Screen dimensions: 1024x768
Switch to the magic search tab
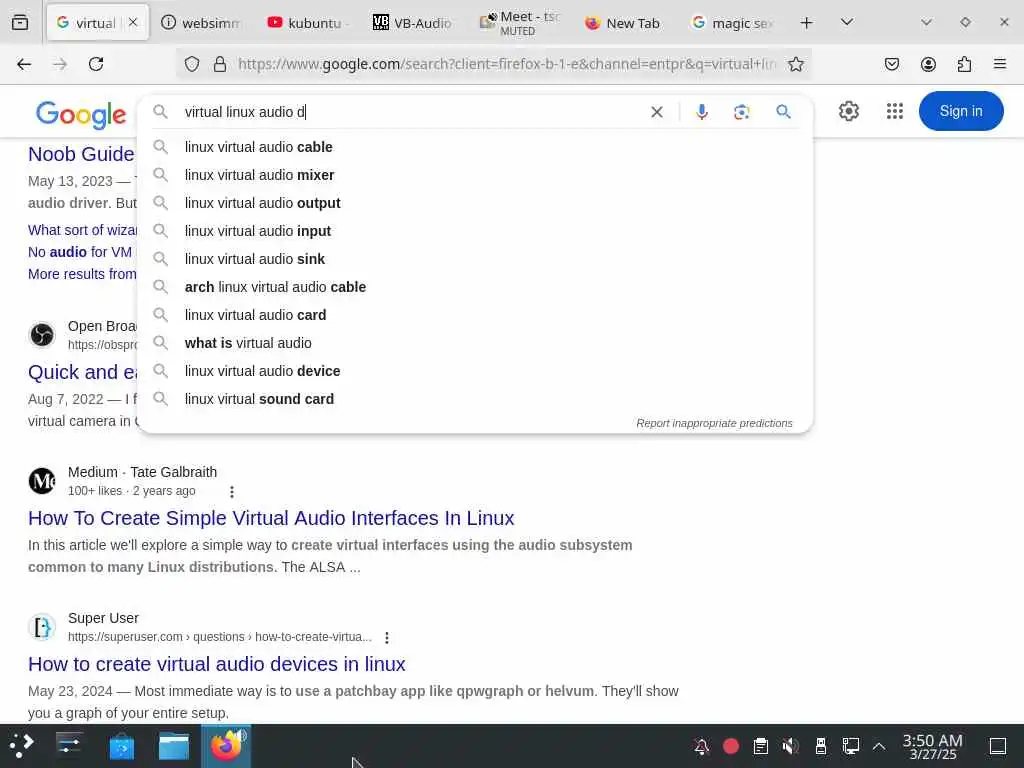pos(731,23)
